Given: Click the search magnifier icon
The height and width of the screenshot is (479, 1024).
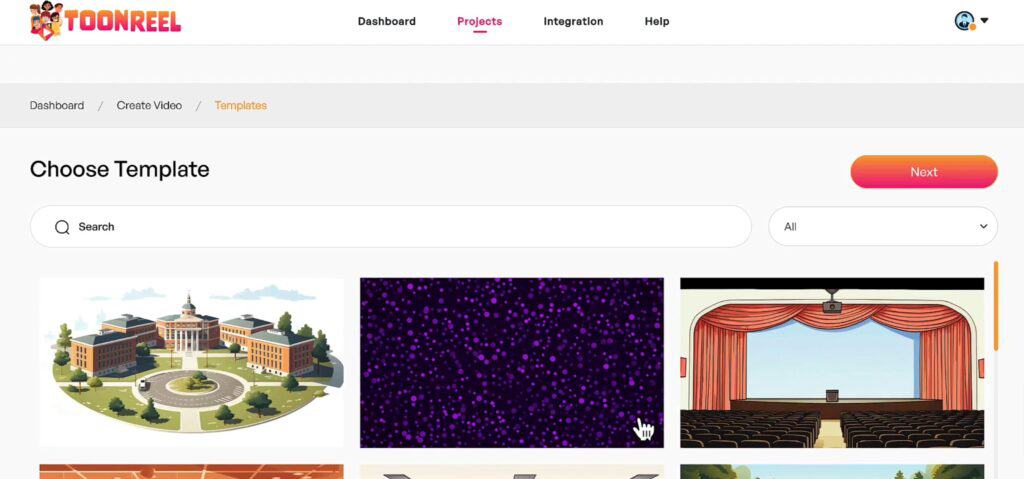Looking at the screenshot, I should tap(62, 227).
